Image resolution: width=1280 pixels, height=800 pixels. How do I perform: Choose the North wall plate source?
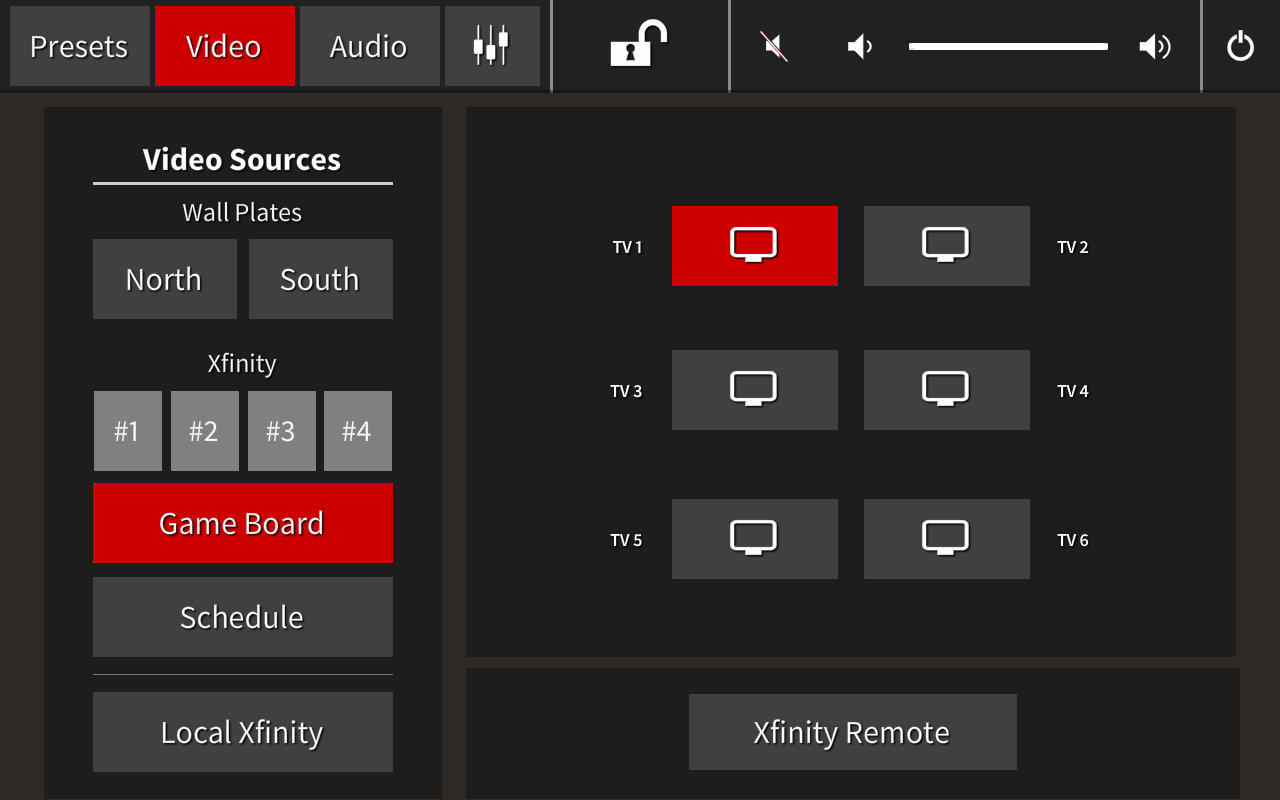coord(164,279)
